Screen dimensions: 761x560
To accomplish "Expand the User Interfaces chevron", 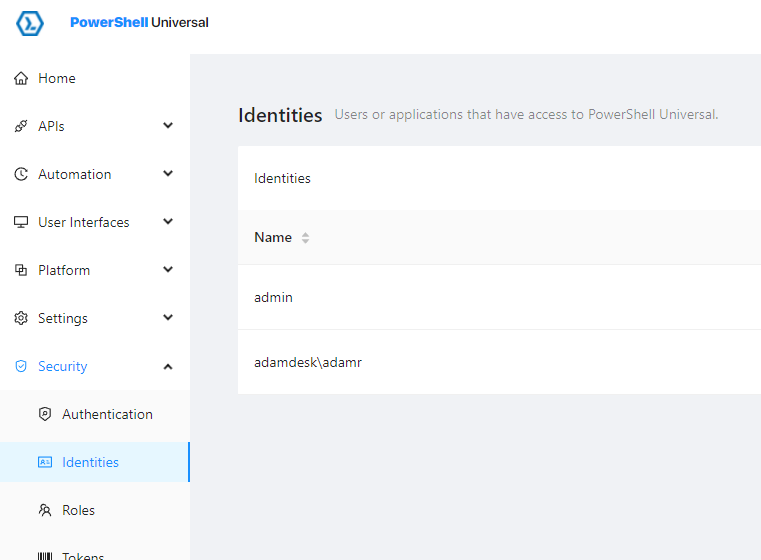I will pyautogui.click(x=168, y=222).
